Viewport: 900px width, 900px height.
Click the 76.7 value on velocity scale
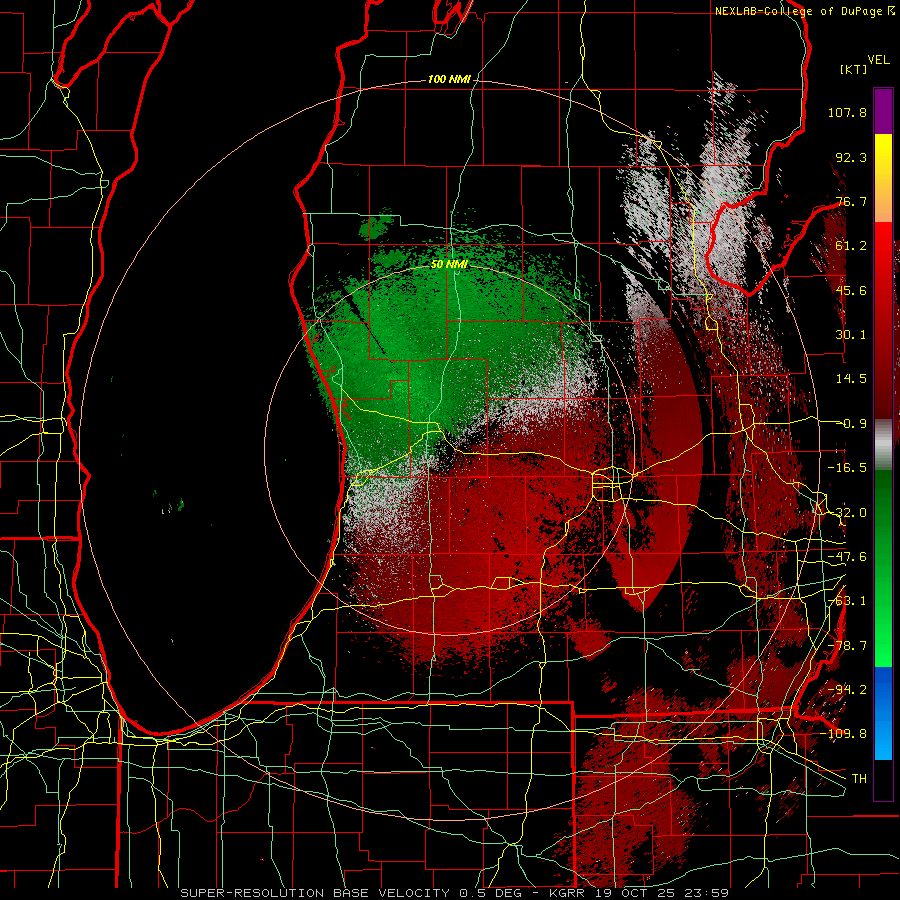coord(851,201)
